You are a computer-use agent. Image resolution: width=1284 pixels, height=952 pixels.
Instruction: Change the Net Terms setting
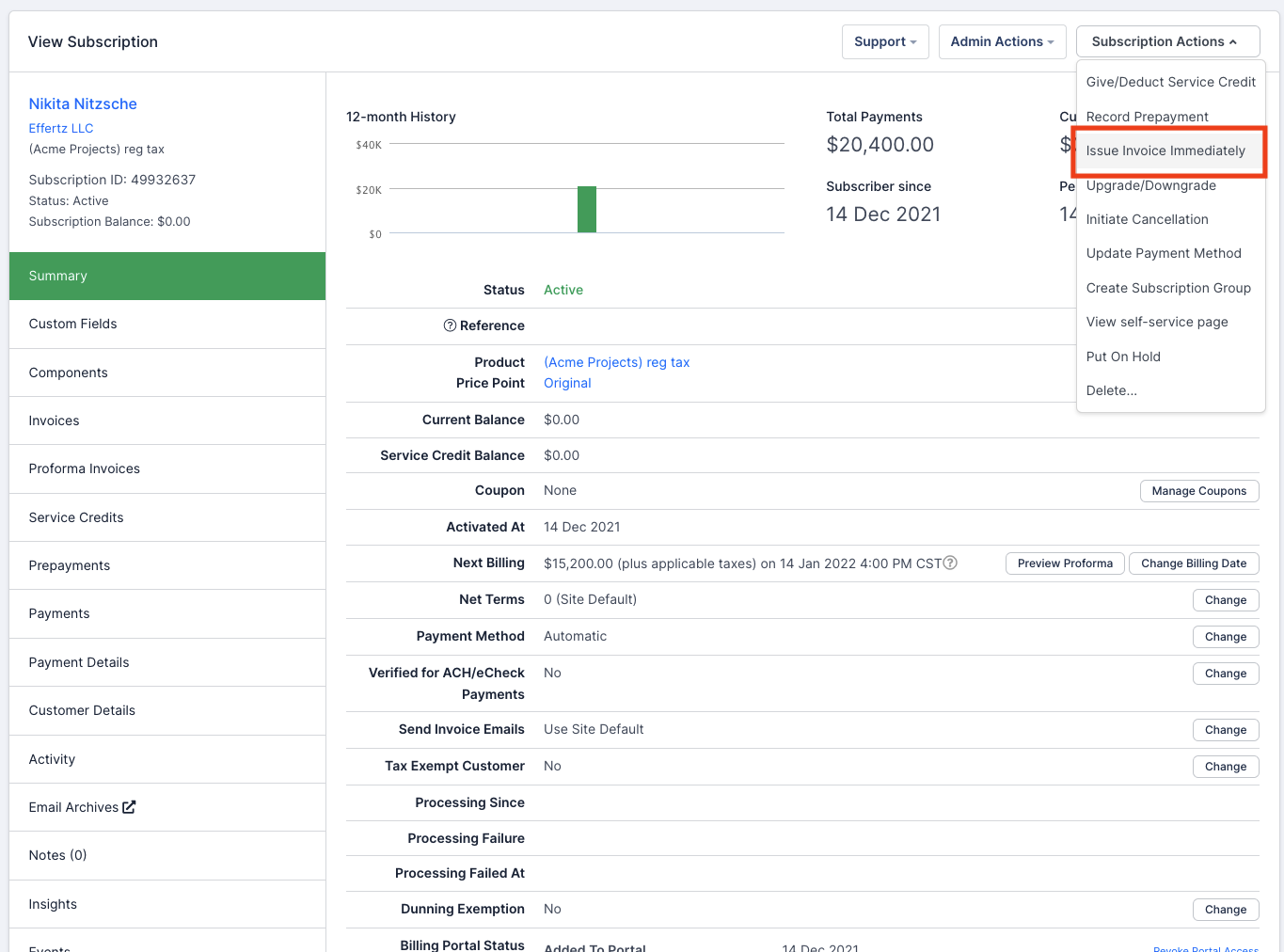(1225, 600)
